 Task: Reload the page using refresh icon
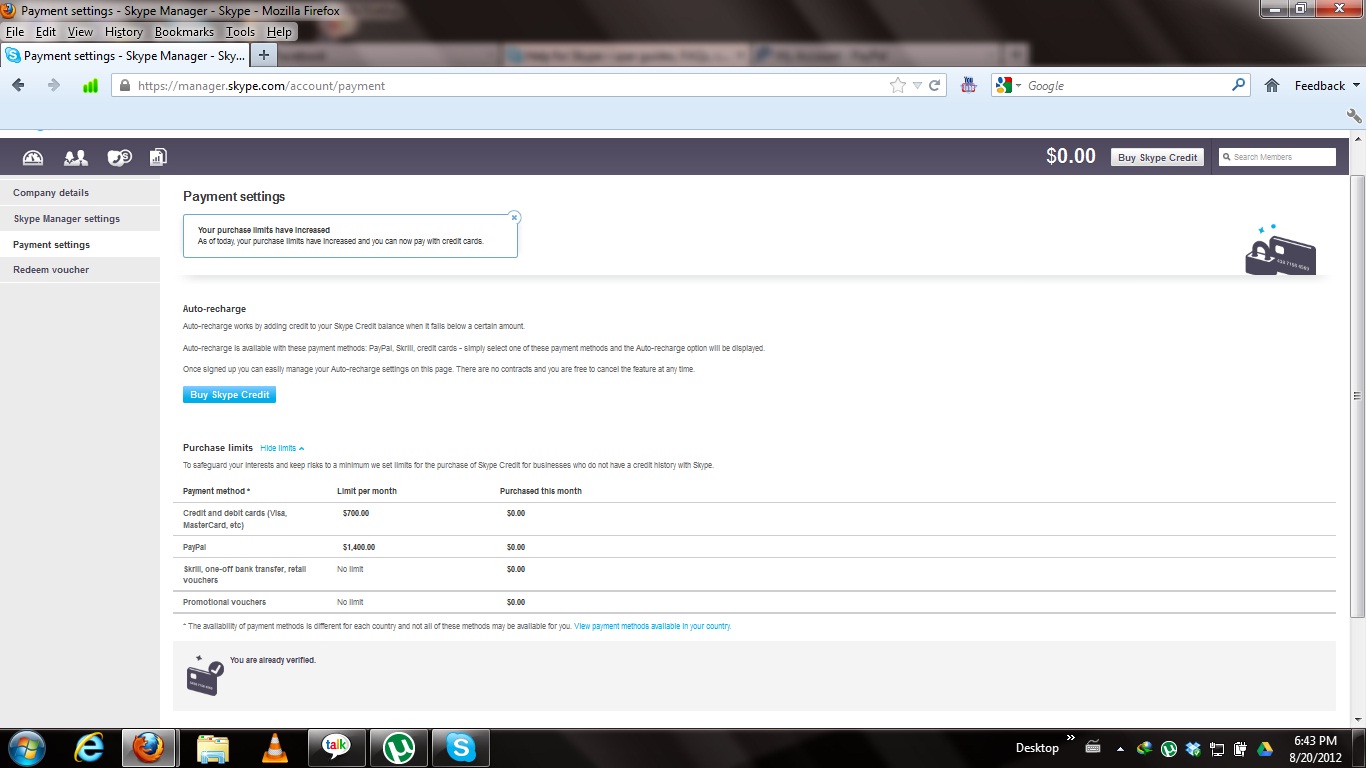pyautogui.click(x=935, y=86)
